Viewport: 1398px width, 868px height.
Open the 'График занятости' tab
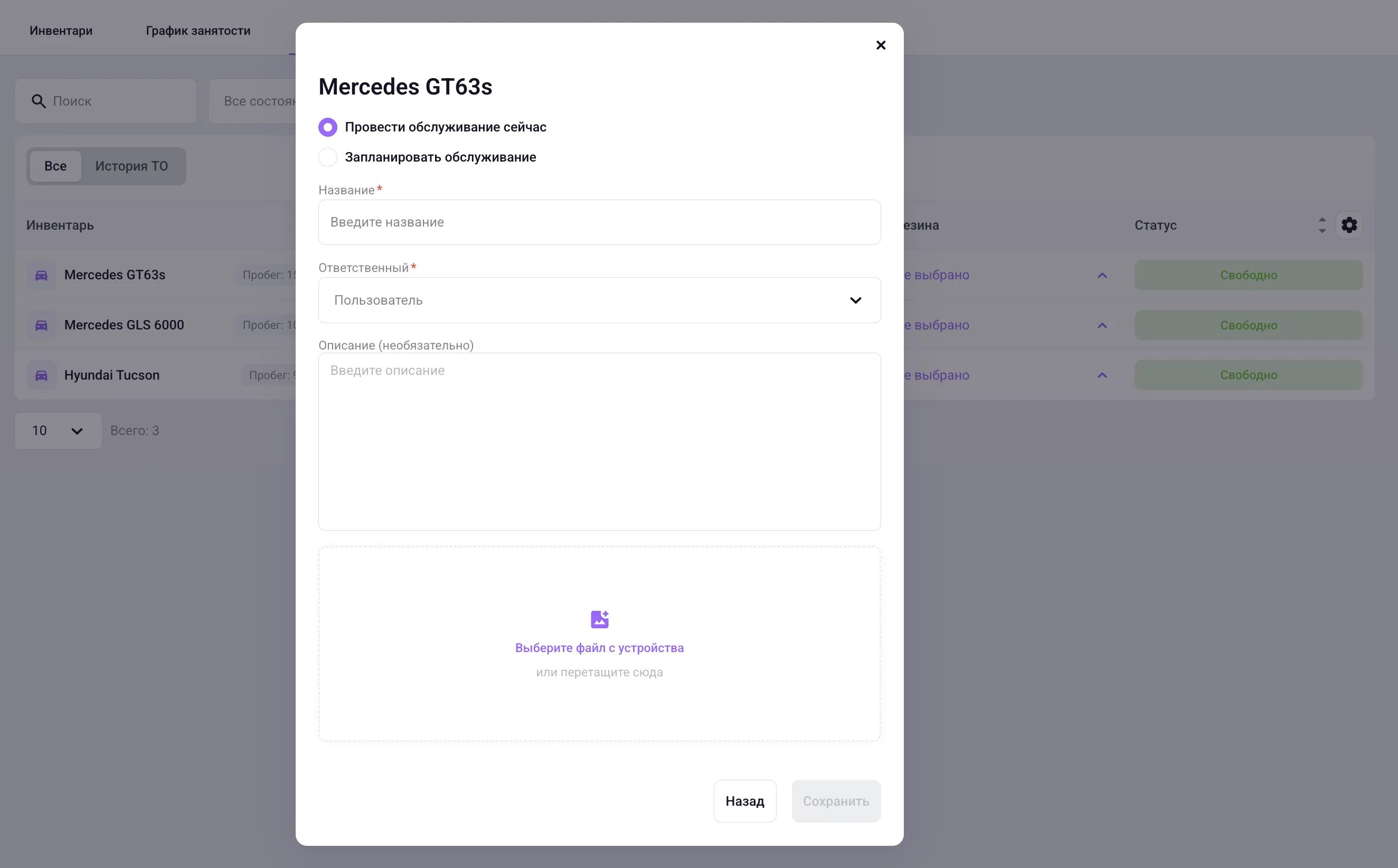tap(198, 31)
